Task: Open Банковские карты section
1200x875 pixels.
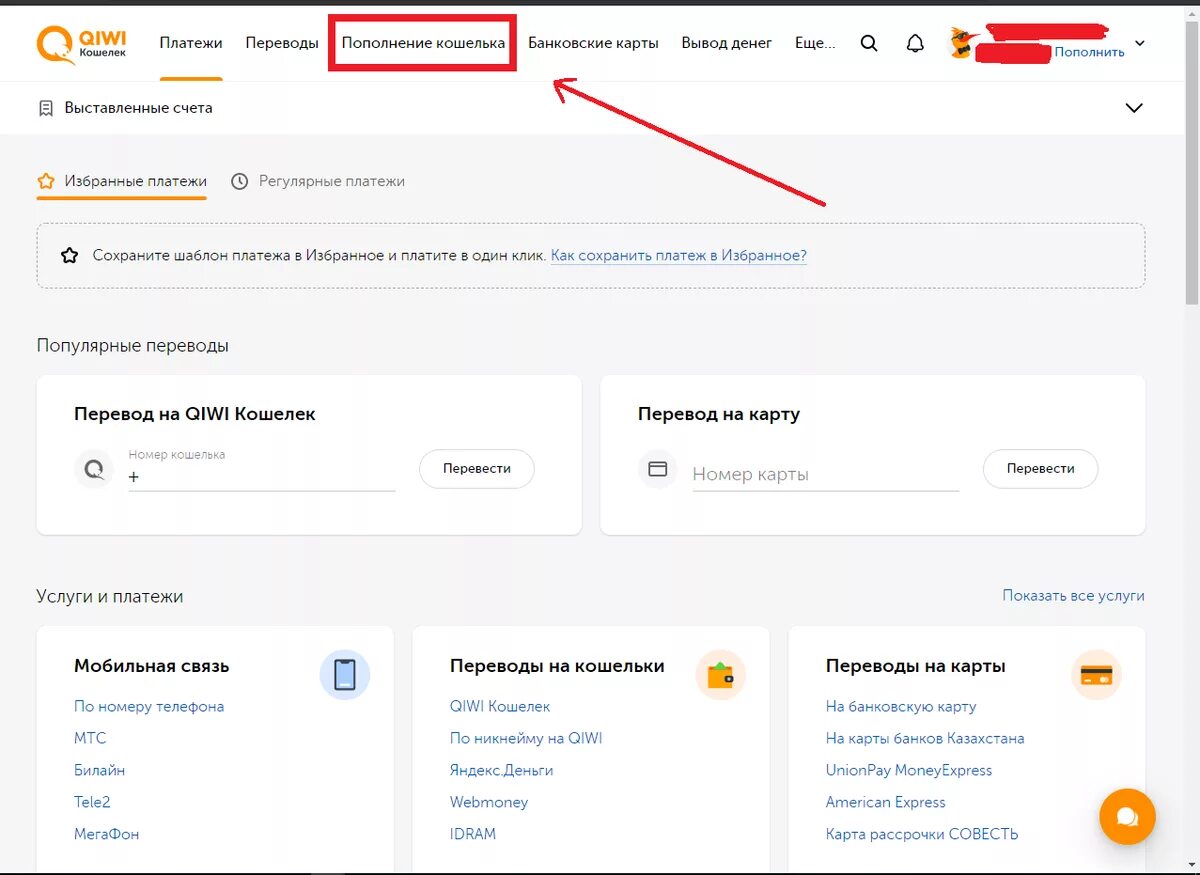Action: point(593,43)
